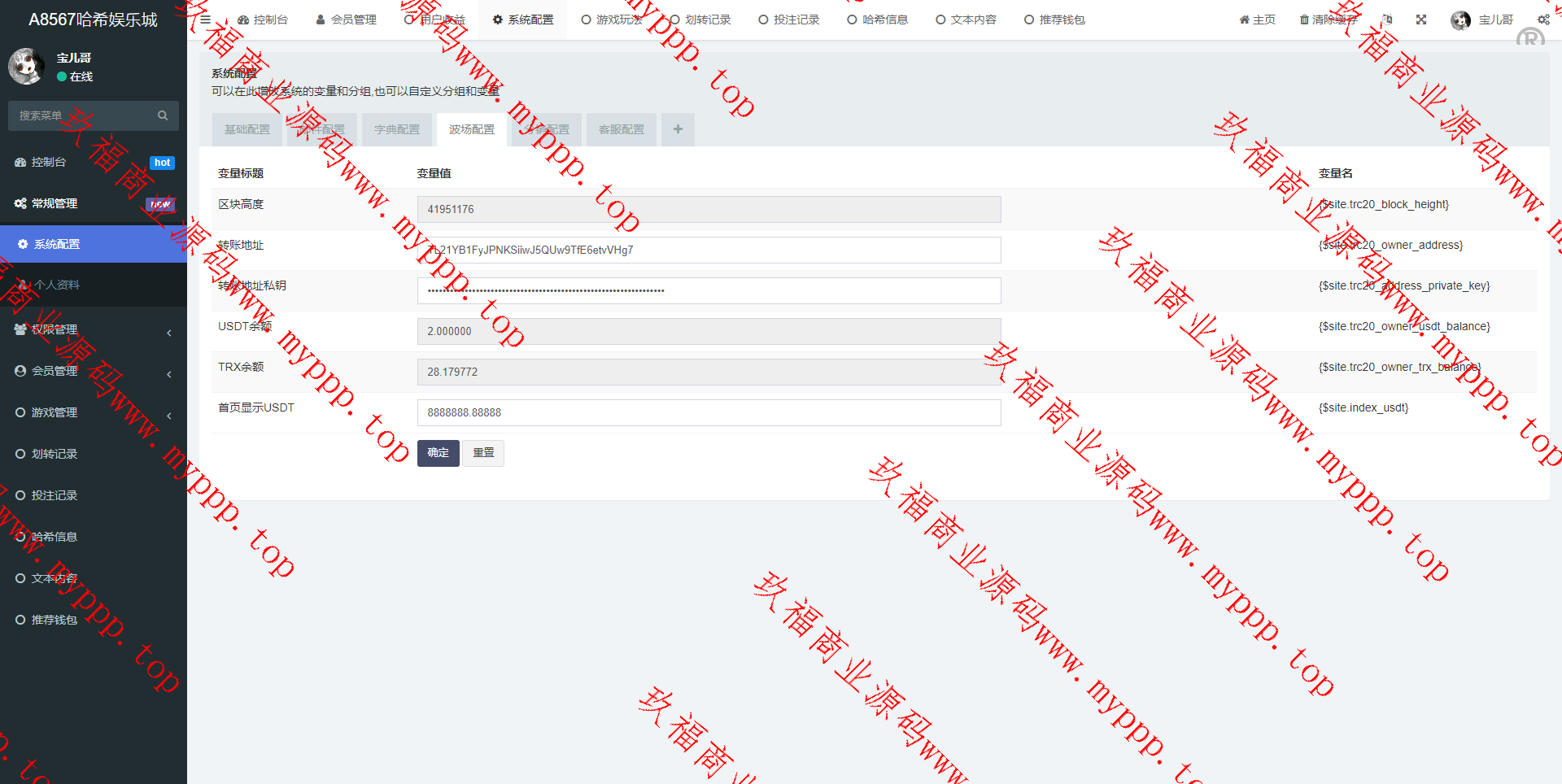Click the hamburger menu toggle icon
This screenshot has width=1562, height=784.
coord(206,20)
